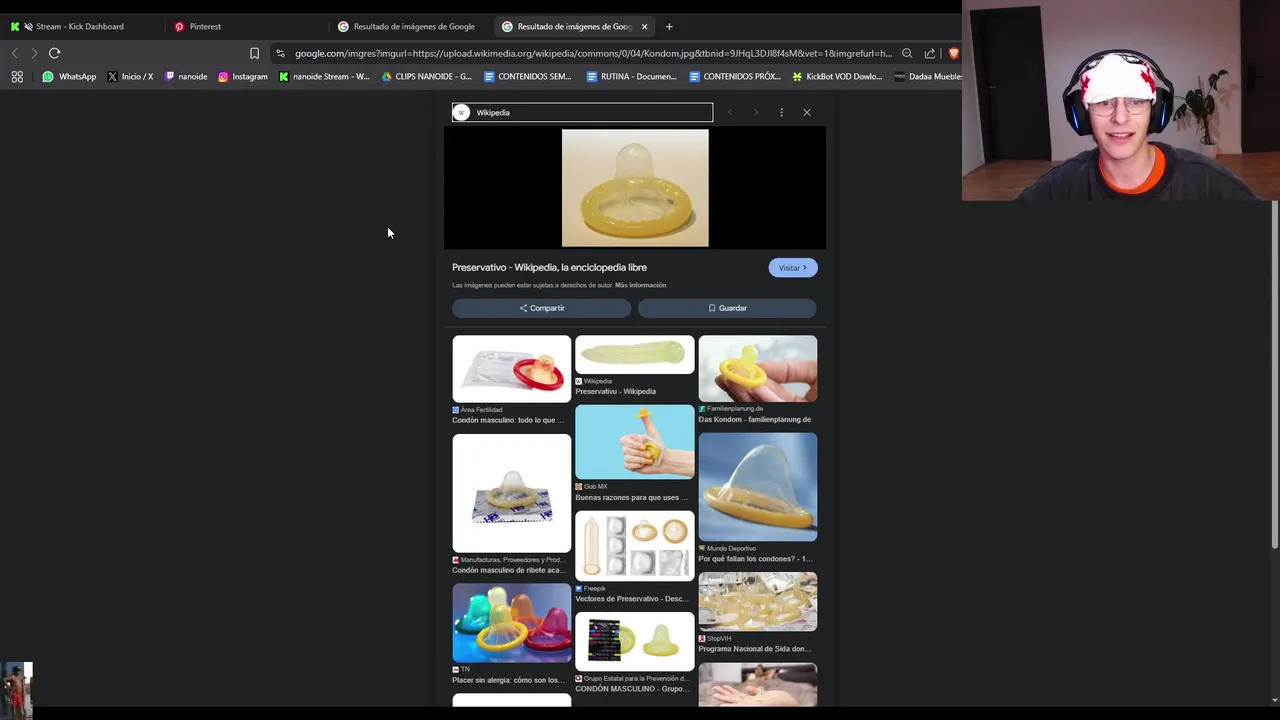Open nanoide Stream Kick bookmark
The height and width of the screenshot is (720, 1280).
pos(324,76)
